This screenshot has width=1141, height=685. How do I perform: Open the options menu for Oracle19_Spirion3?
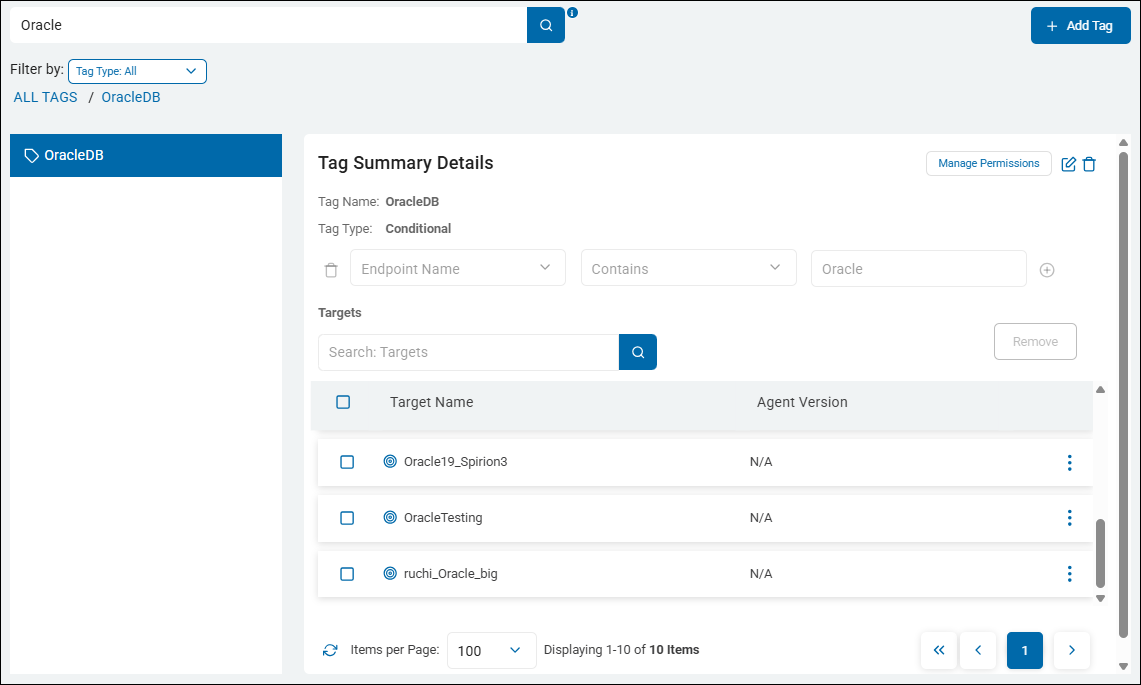point(1069,462)
